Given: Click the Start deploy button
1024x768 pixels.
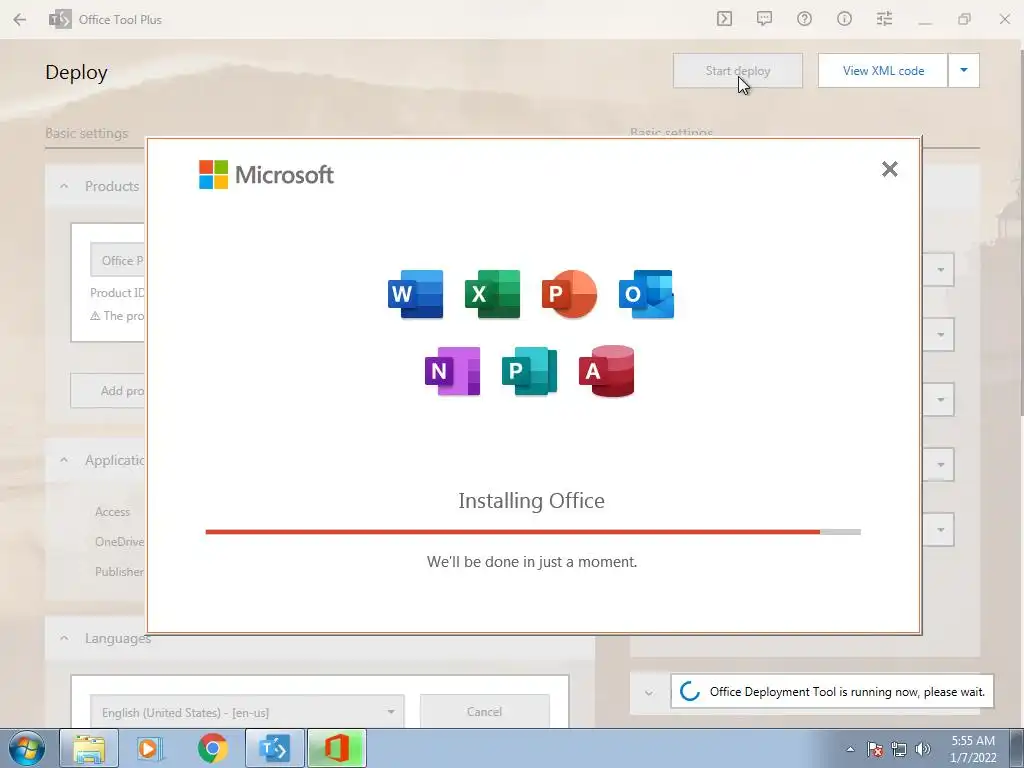Looking at the screenshot, I should click(x=738, y=71).
